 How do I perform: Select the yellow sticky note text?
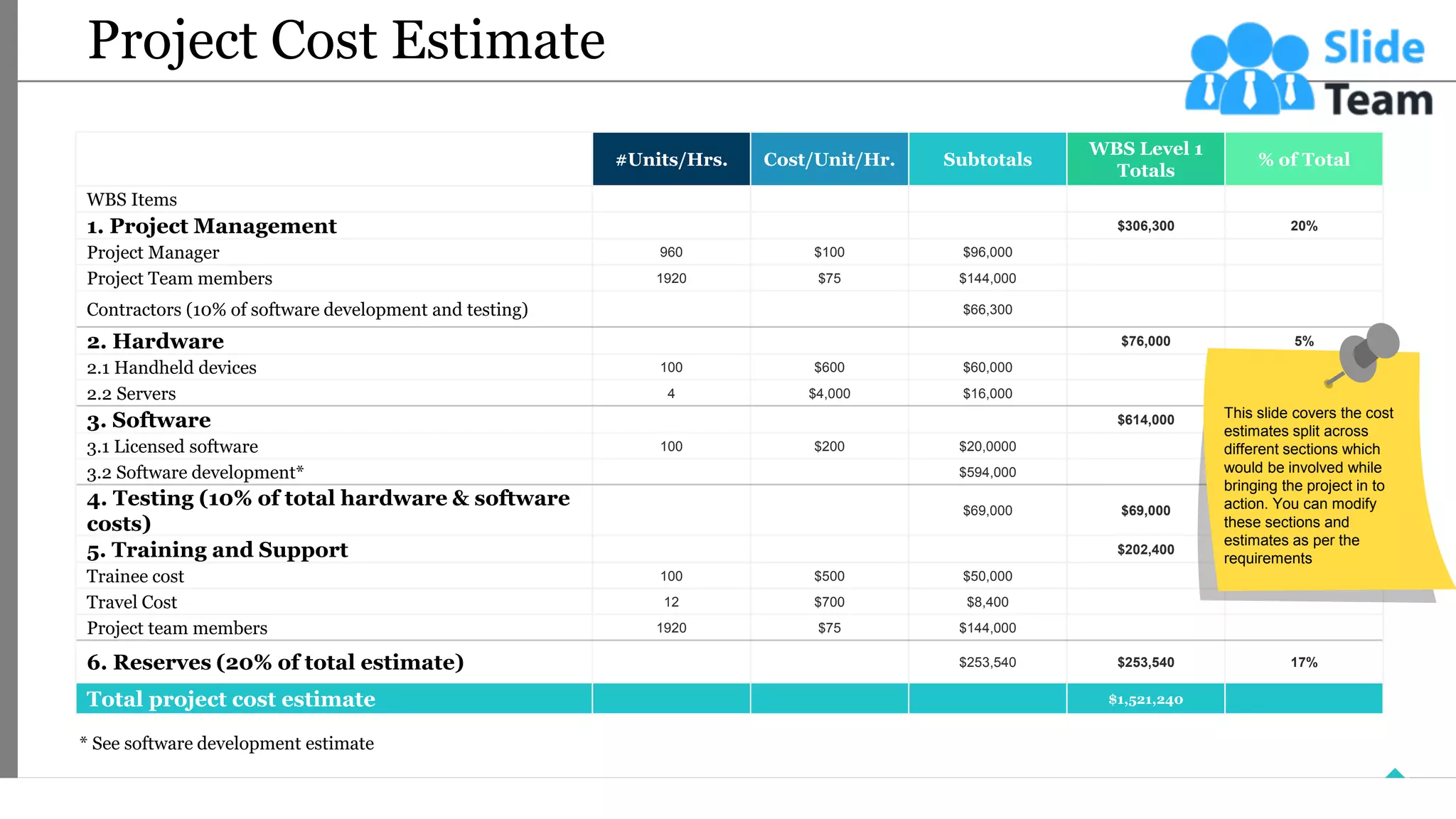tap(1307, 485)
